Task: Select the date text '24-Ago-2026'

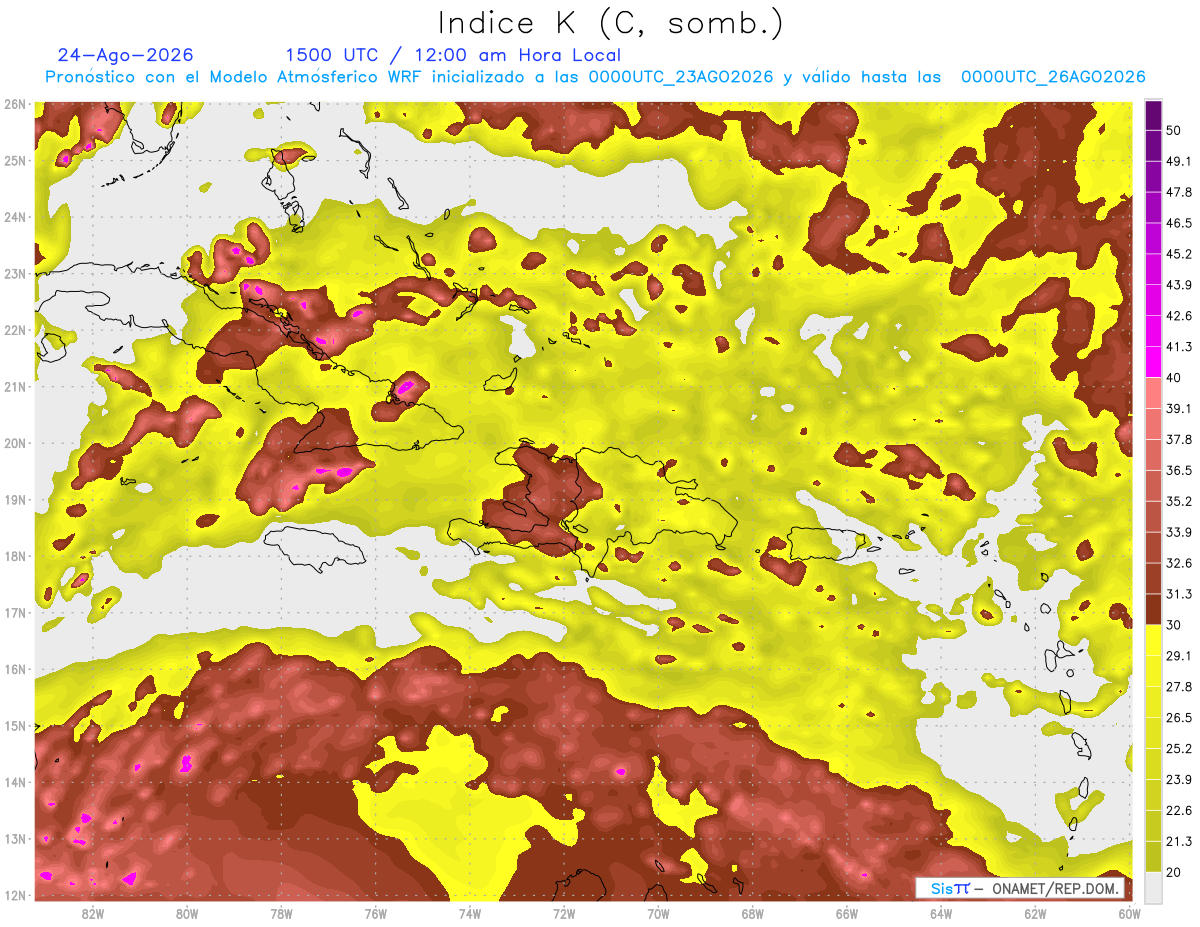Action: click(x=126, y=55)
